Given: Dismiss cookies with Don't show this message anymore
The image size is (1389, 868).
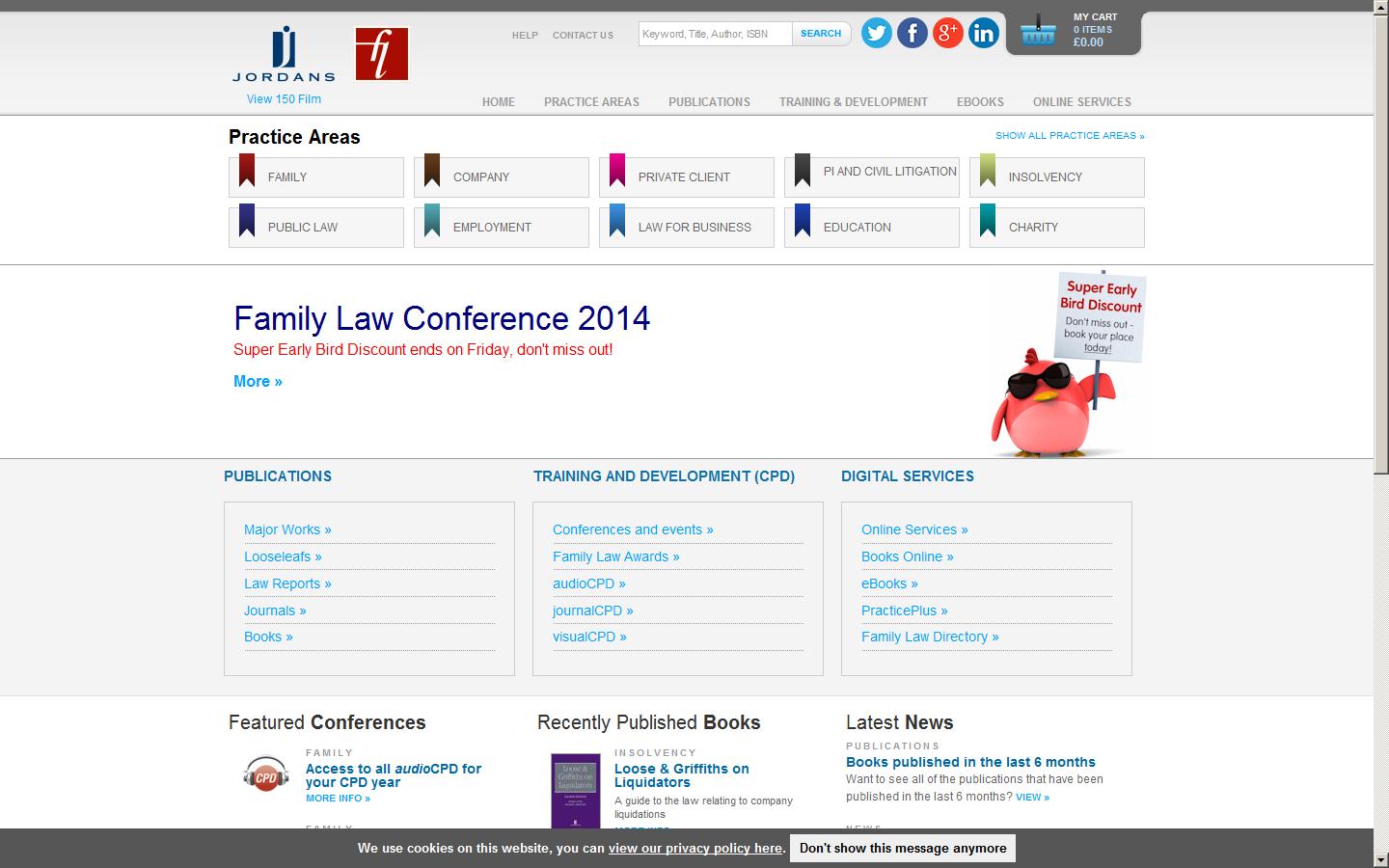Looking at the screenshot, I should pos(902,848).
